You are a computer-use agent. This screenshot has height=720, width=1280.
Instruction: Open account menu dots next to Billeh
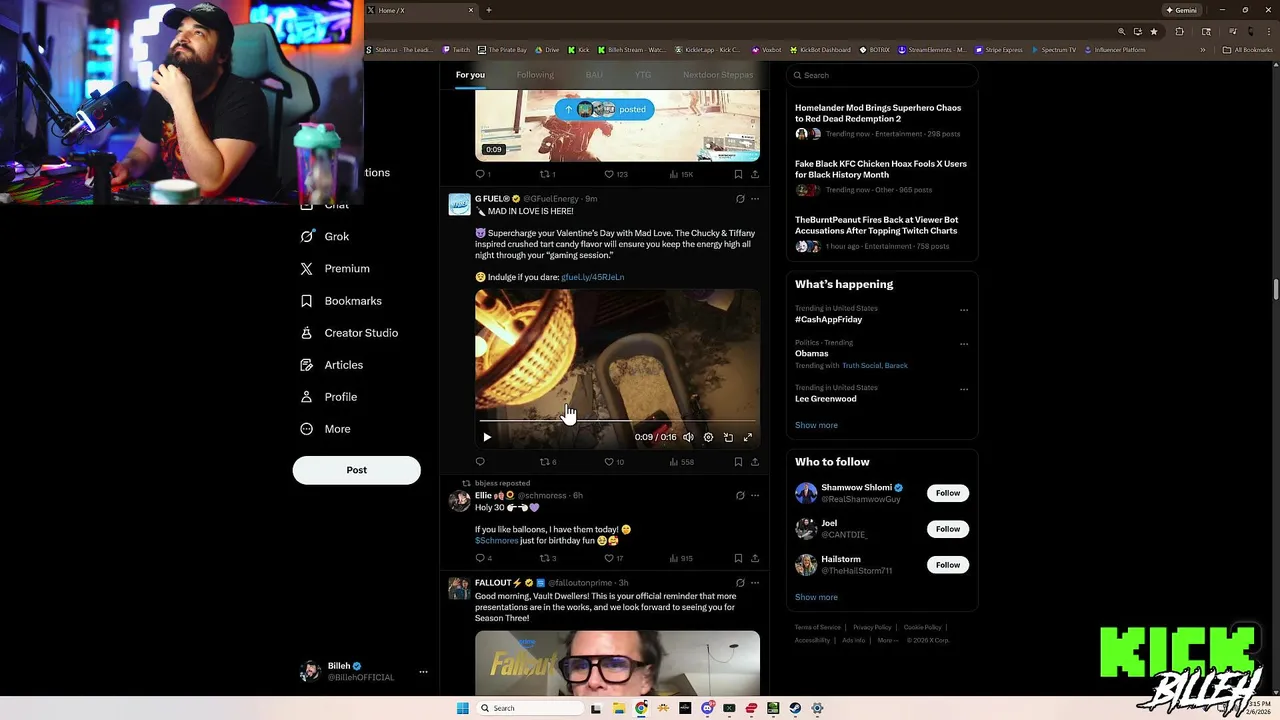(423, 672)
